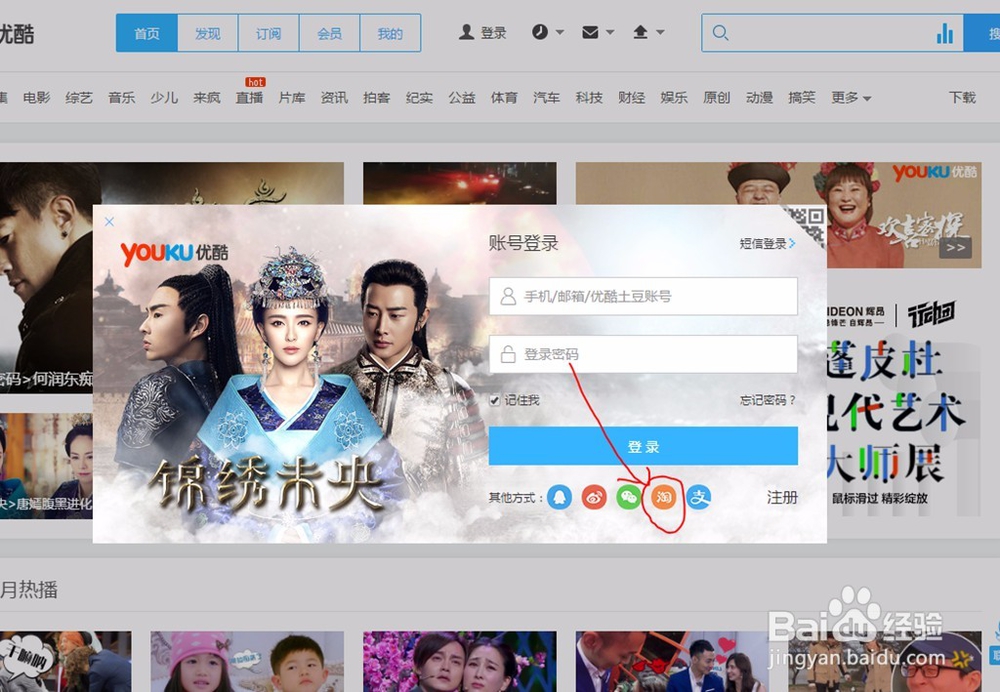
Task: Open the 搞笑 category
Action: click(802, 98)
